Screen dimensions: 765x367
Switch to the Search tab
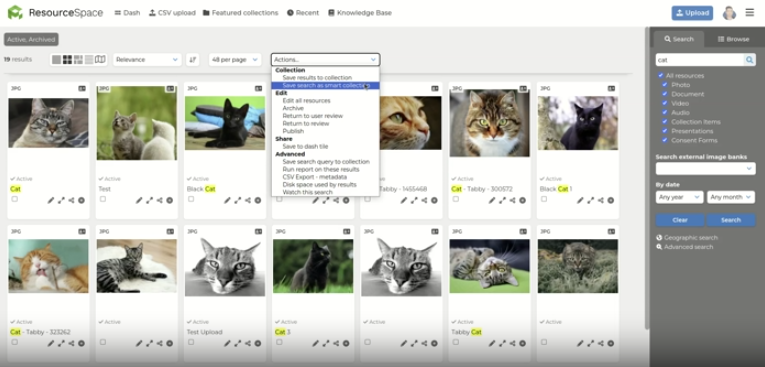(679, 39)
